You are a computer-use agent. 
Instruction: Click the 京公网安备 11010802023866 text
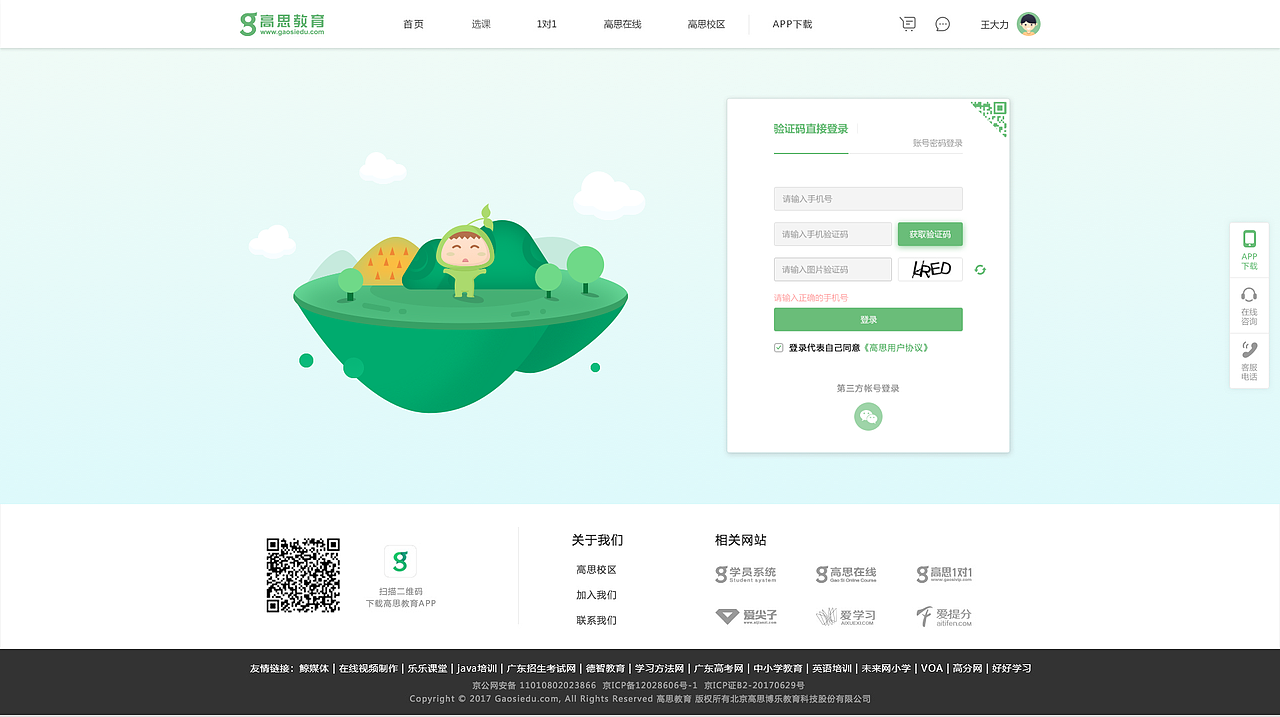[534, 685]
